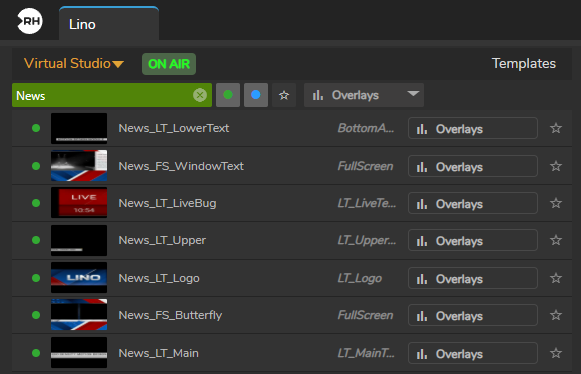Favorite News_FS_Butterfly with its star
The image size is (581, 374).
(x=556, y=315)
